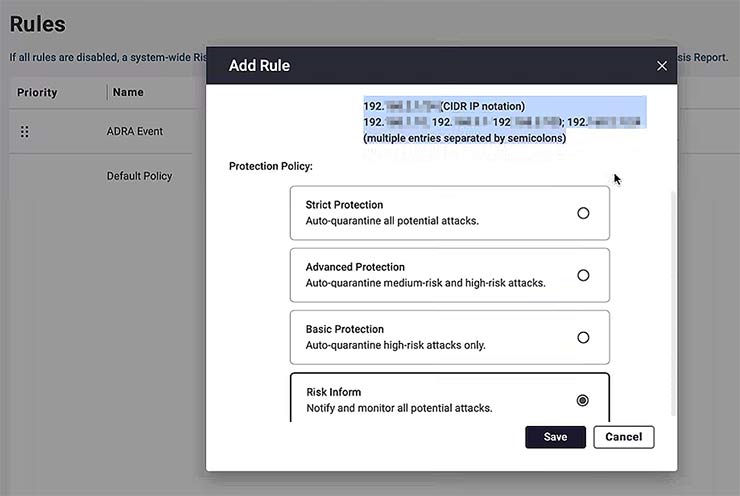The width and height of the screenshot is (740, 496).
Task: Click the Advanced Protection description text
Action: pyautogui.click(x=425, y=283)
